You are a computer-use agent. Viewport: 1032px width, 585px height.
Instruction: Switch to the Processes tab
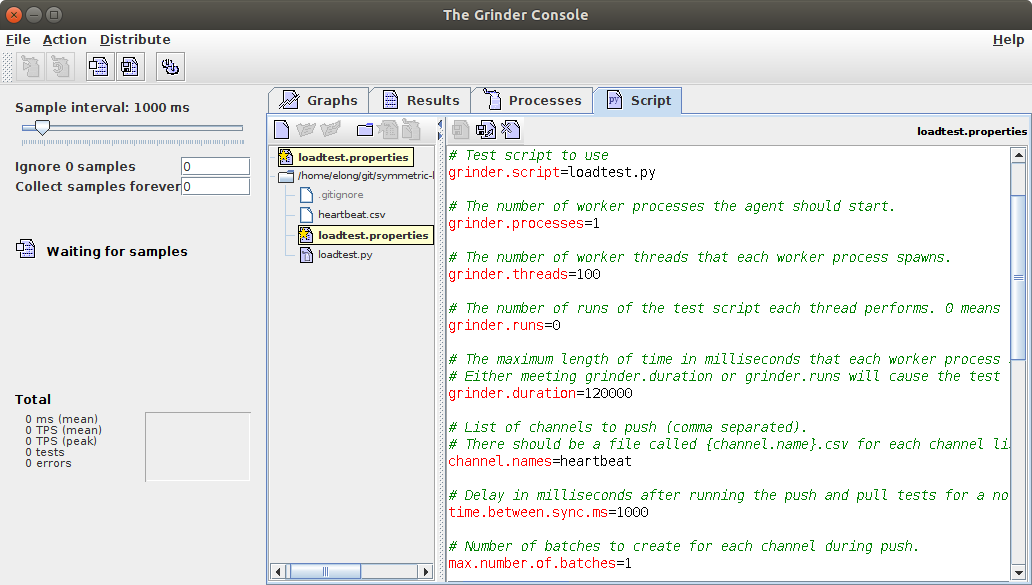tap(532, 101)
